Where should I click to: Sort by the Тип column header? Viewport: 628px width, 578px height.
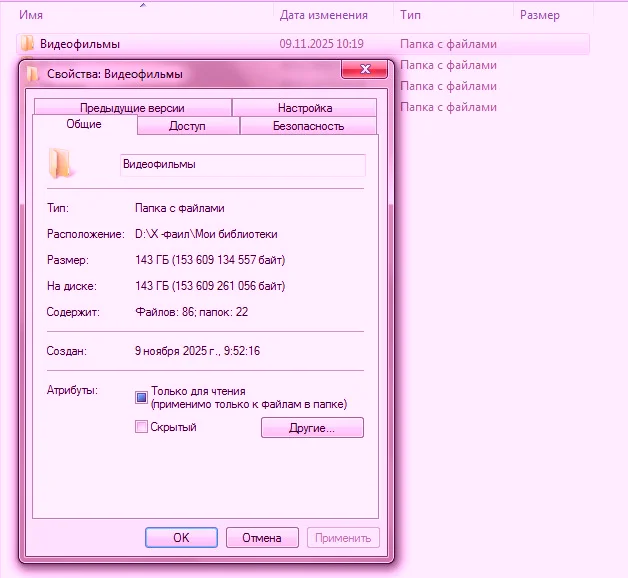click(x=411, y=15)
